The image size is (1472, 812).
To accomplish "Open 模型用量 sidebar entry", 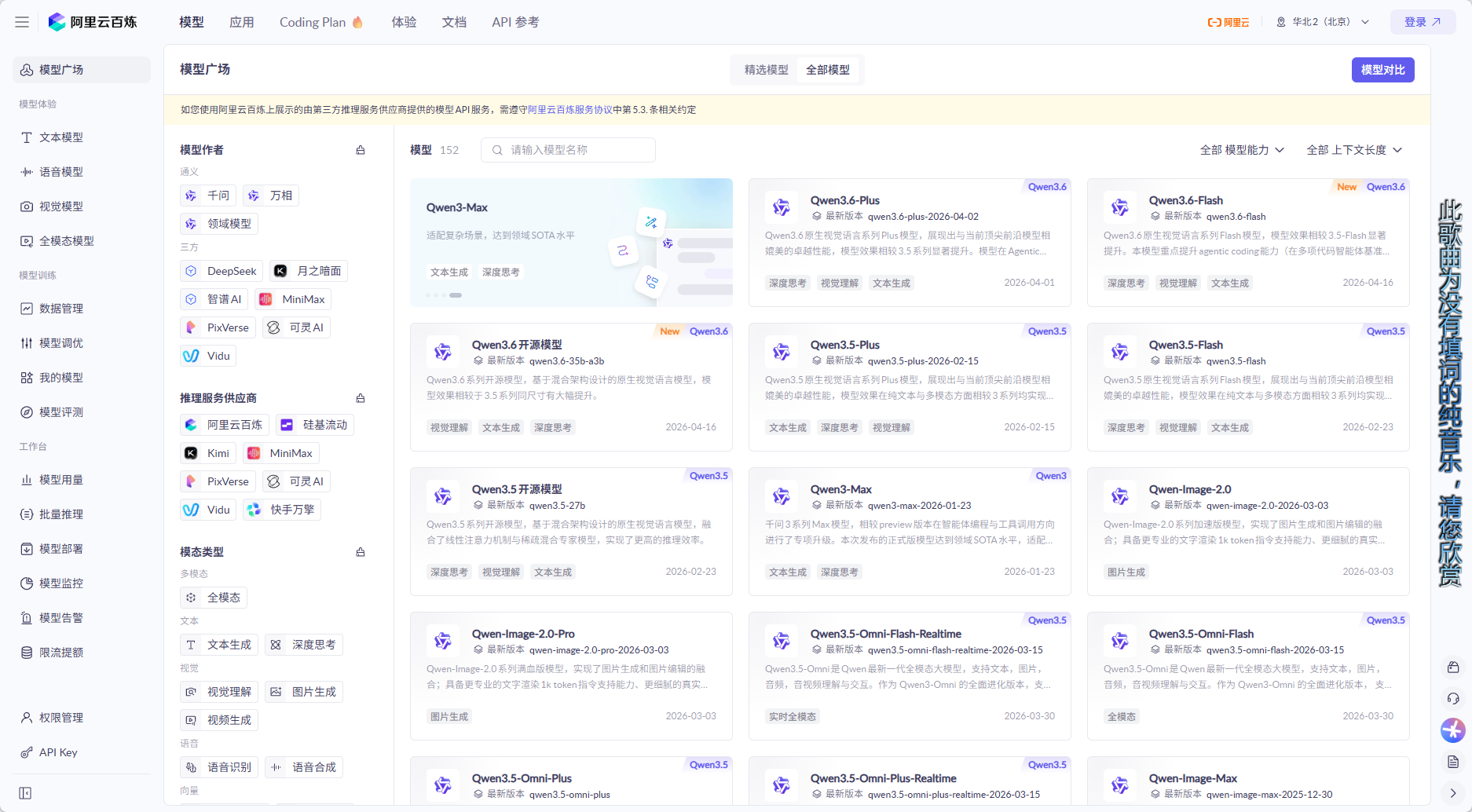I will 82,480.
